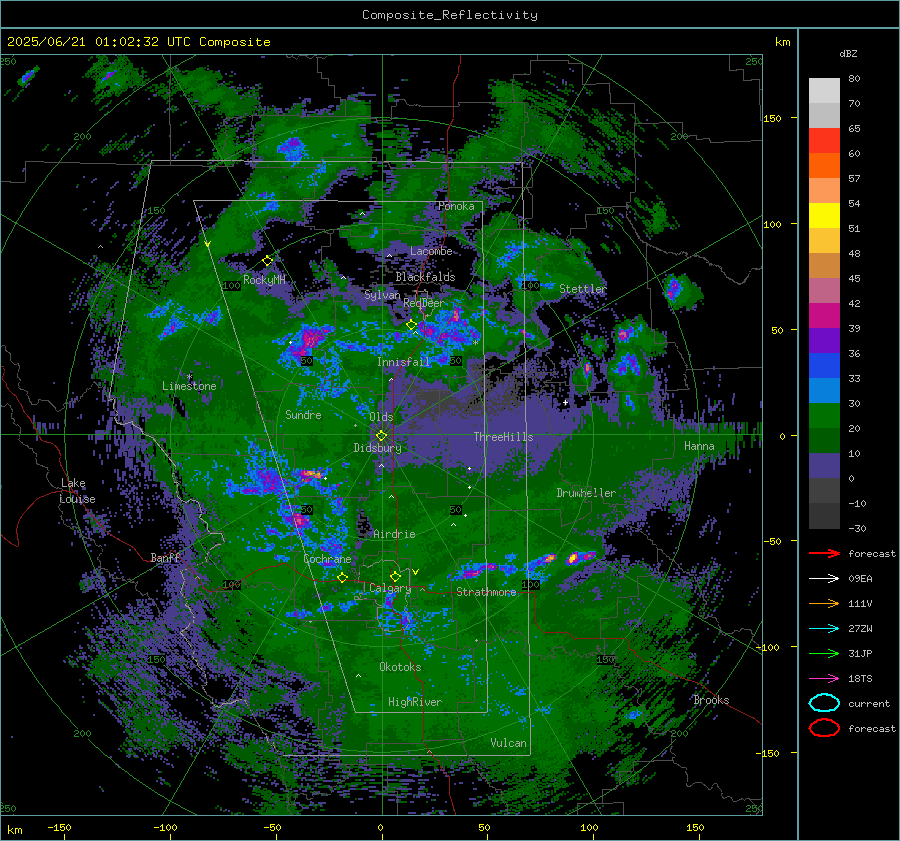Click the dBZ legend heading
900x841 pixels.
coord(848,53)
